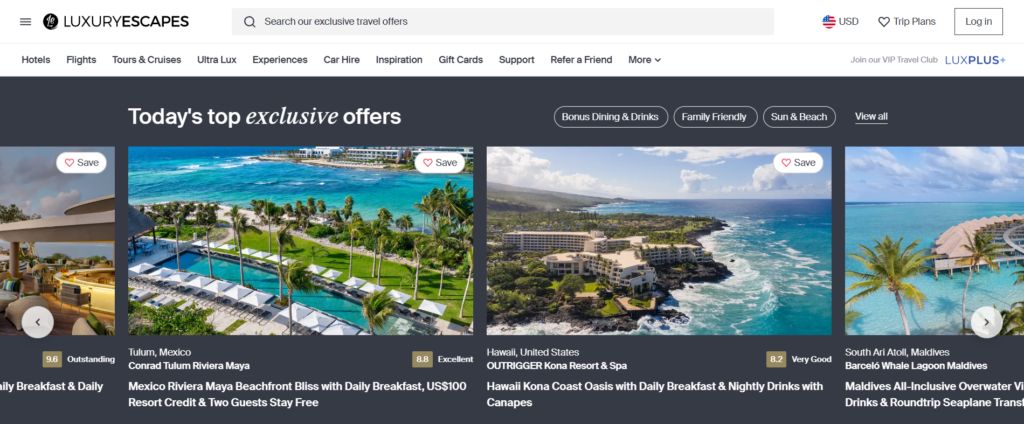The width and height of the screenshot is (1024, 424).
Task: Focus the exclusive travel offers search field
Action: coord(502,22)
